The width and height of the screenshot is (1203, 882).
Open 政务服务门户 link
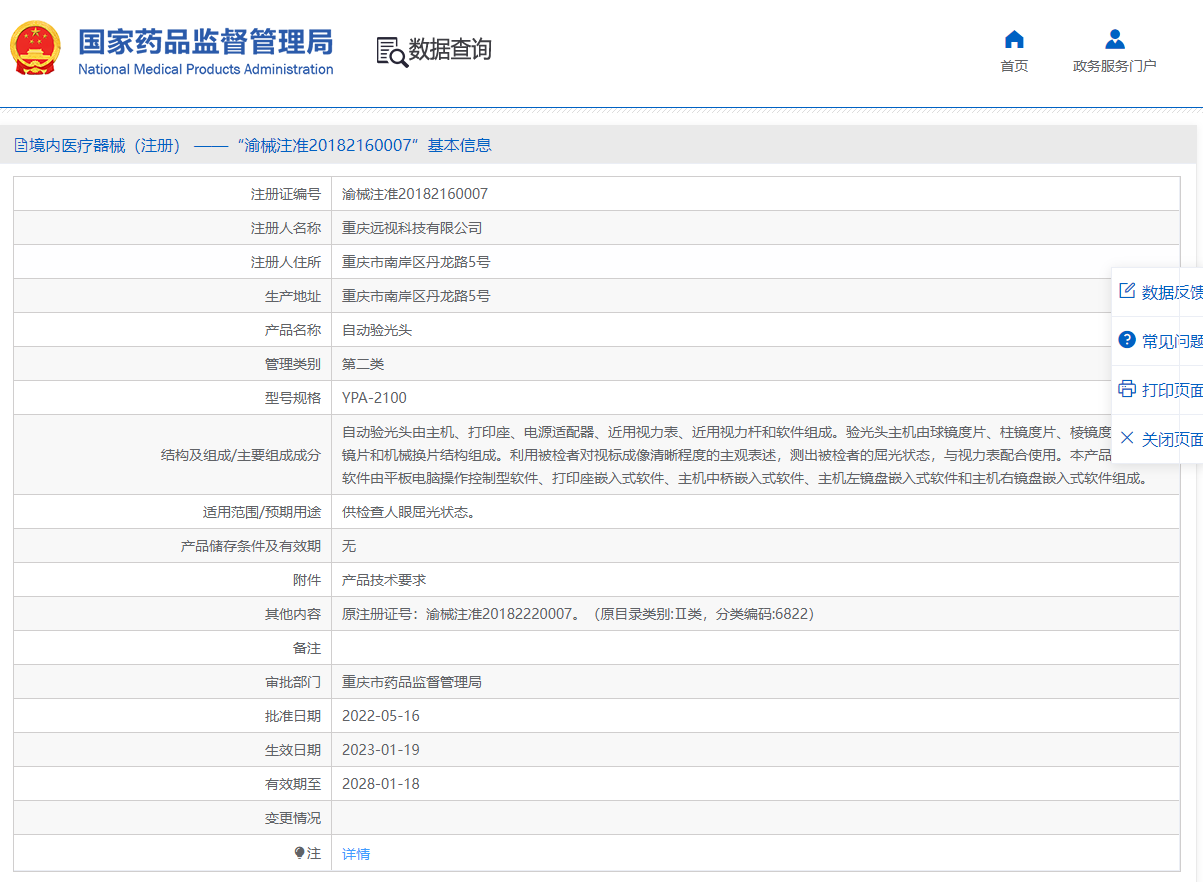(1115, 66)
